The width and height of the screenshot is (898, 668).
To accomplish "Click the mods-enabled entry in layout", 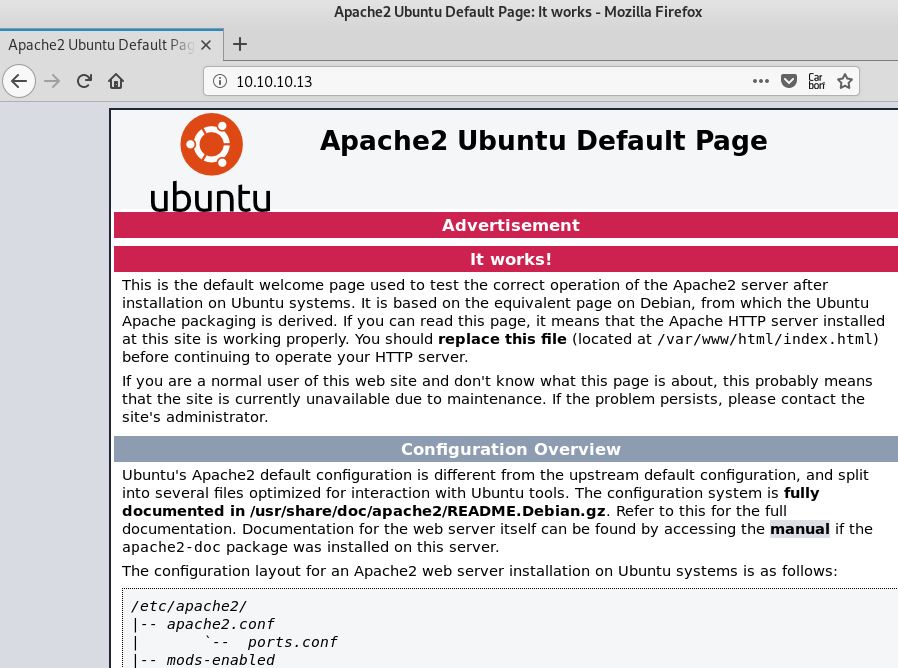I will click(220, 660).
